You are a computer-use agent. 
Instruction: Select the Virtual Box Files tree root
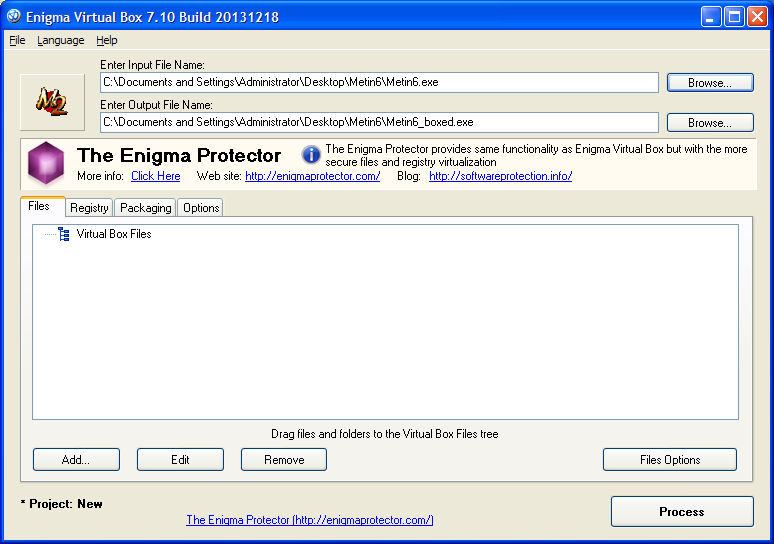(x=114, y=234)
